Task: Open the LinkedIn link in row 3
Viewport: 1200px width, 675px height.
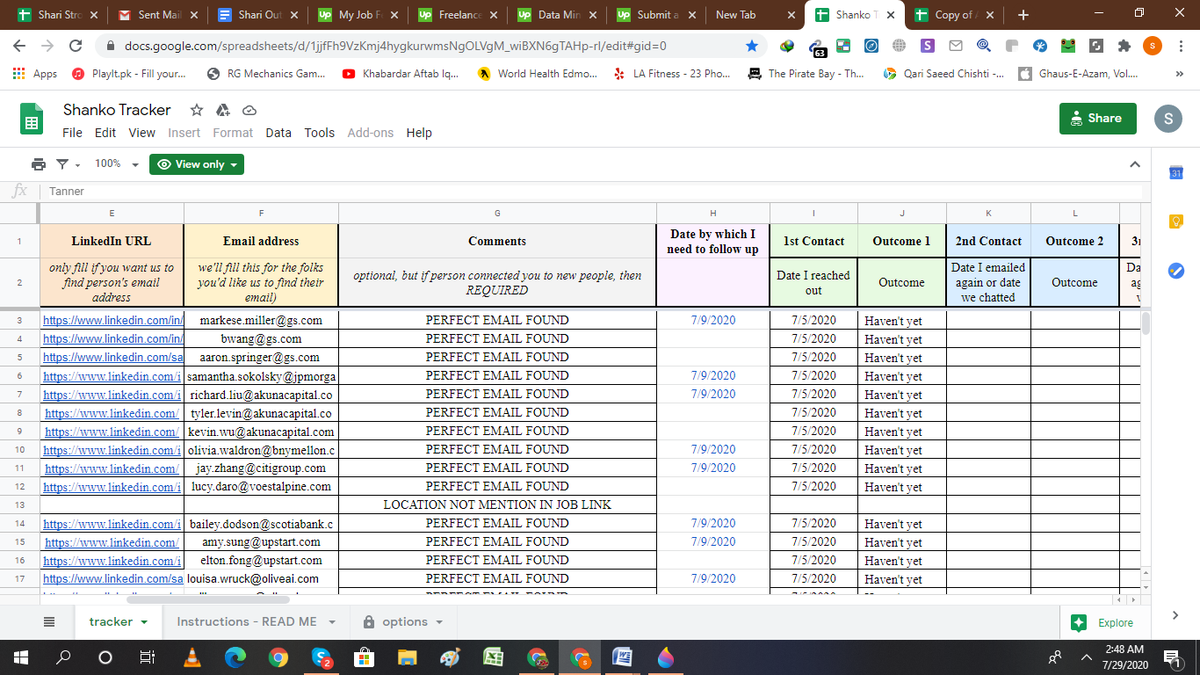Action: pyautogui.click(x=112, y=320)
